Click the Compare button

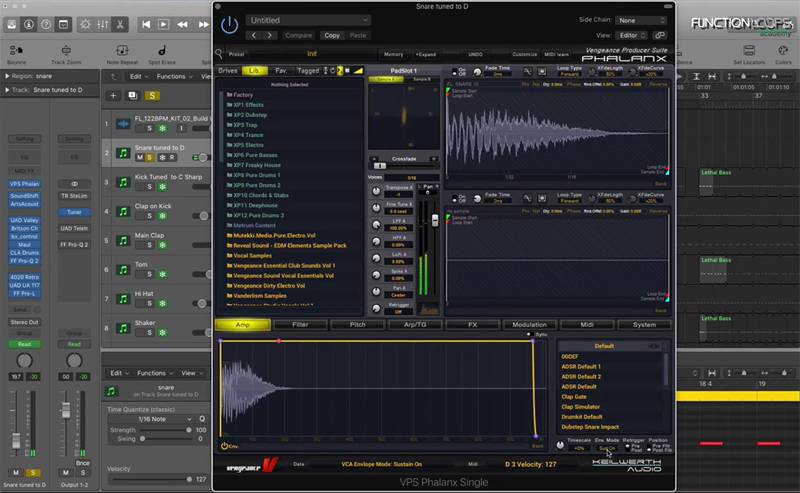pos(299,35)
